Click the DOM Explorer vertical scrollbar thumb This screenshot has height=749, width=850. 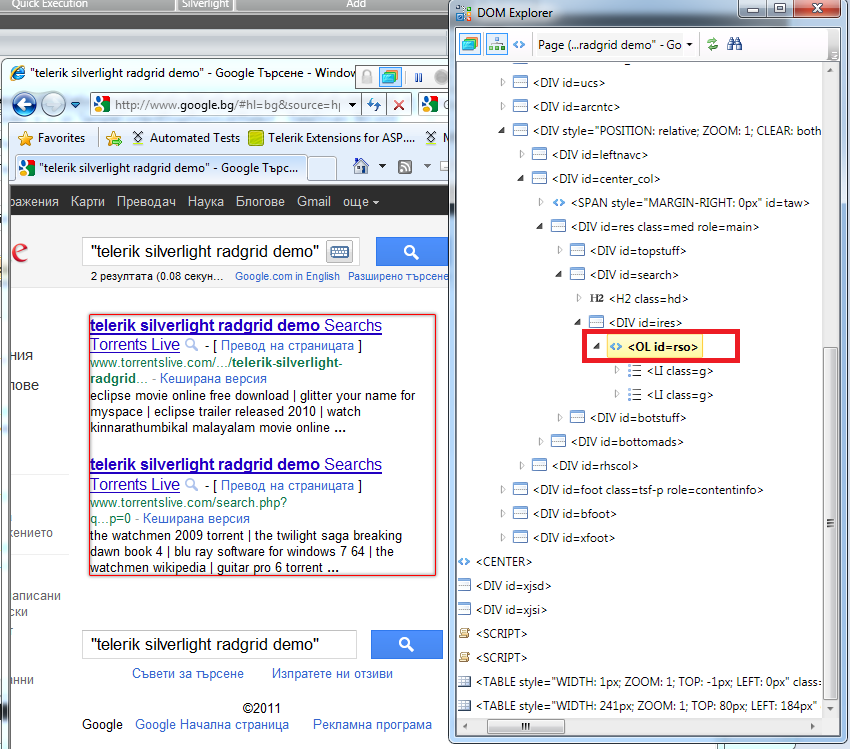pos(830,522)
